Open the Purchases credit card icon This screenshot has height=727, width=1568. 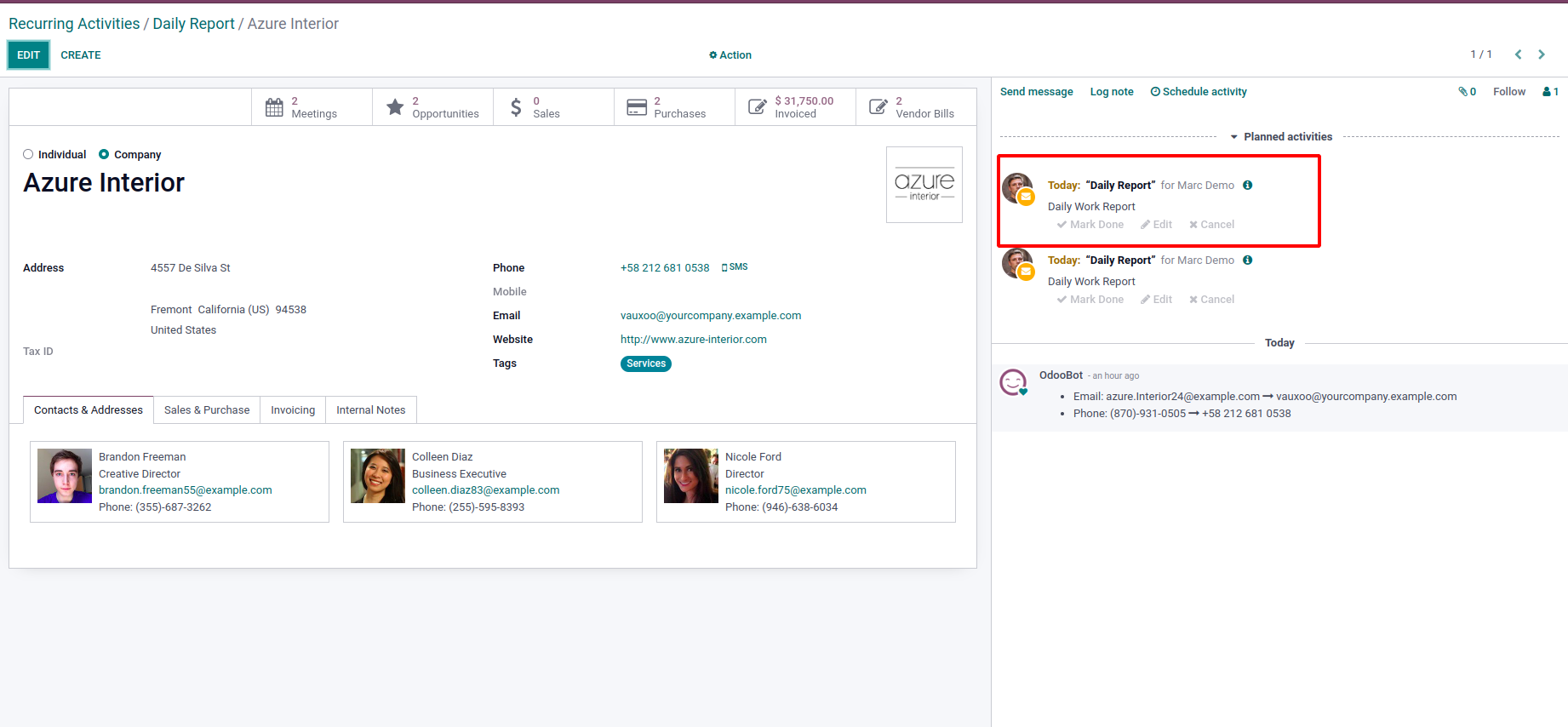point(637,107)
